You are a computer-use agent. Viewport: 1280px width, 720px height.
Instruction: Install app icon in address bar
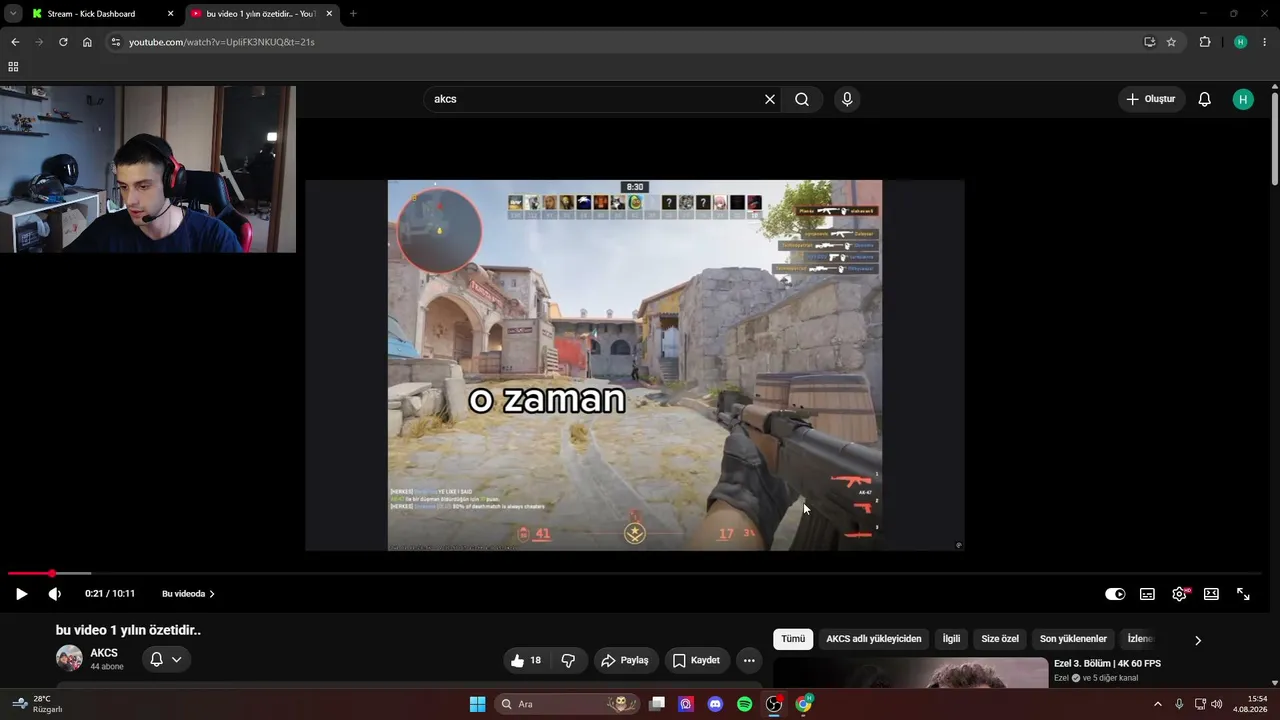click(x=1149, y=42)
